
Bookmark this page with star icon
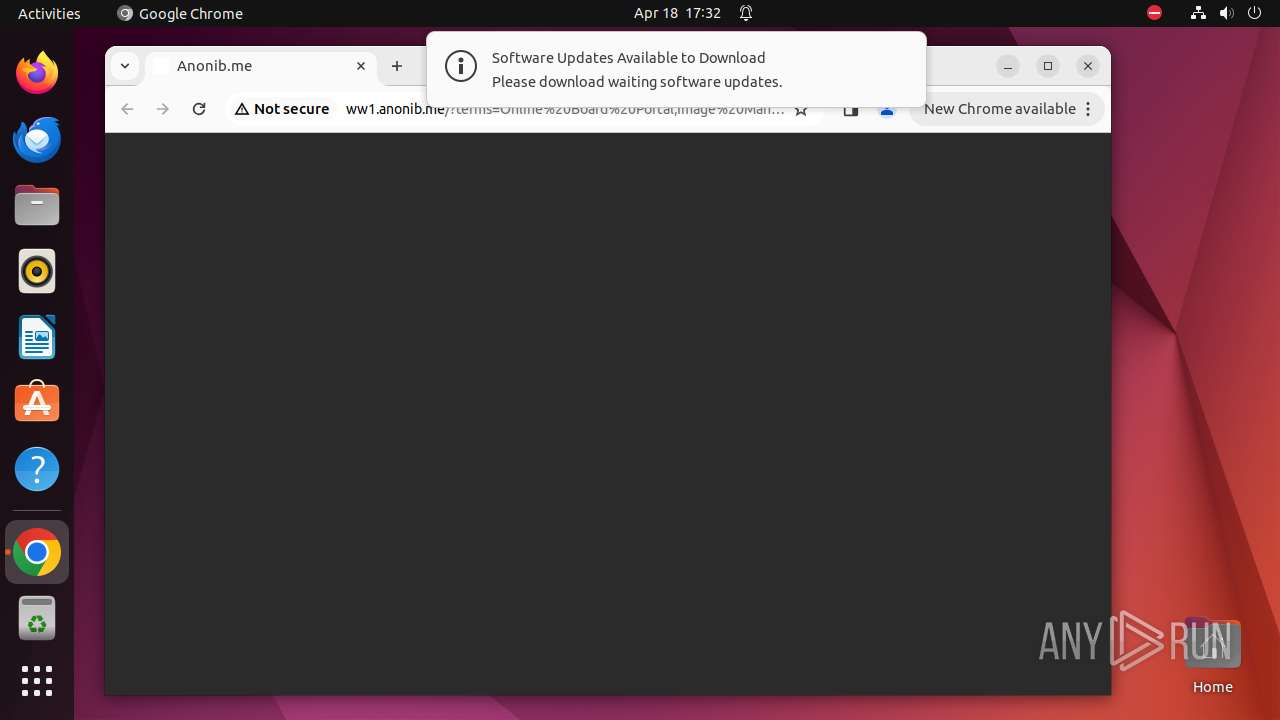pyautogui.click(x=801, y=110)
